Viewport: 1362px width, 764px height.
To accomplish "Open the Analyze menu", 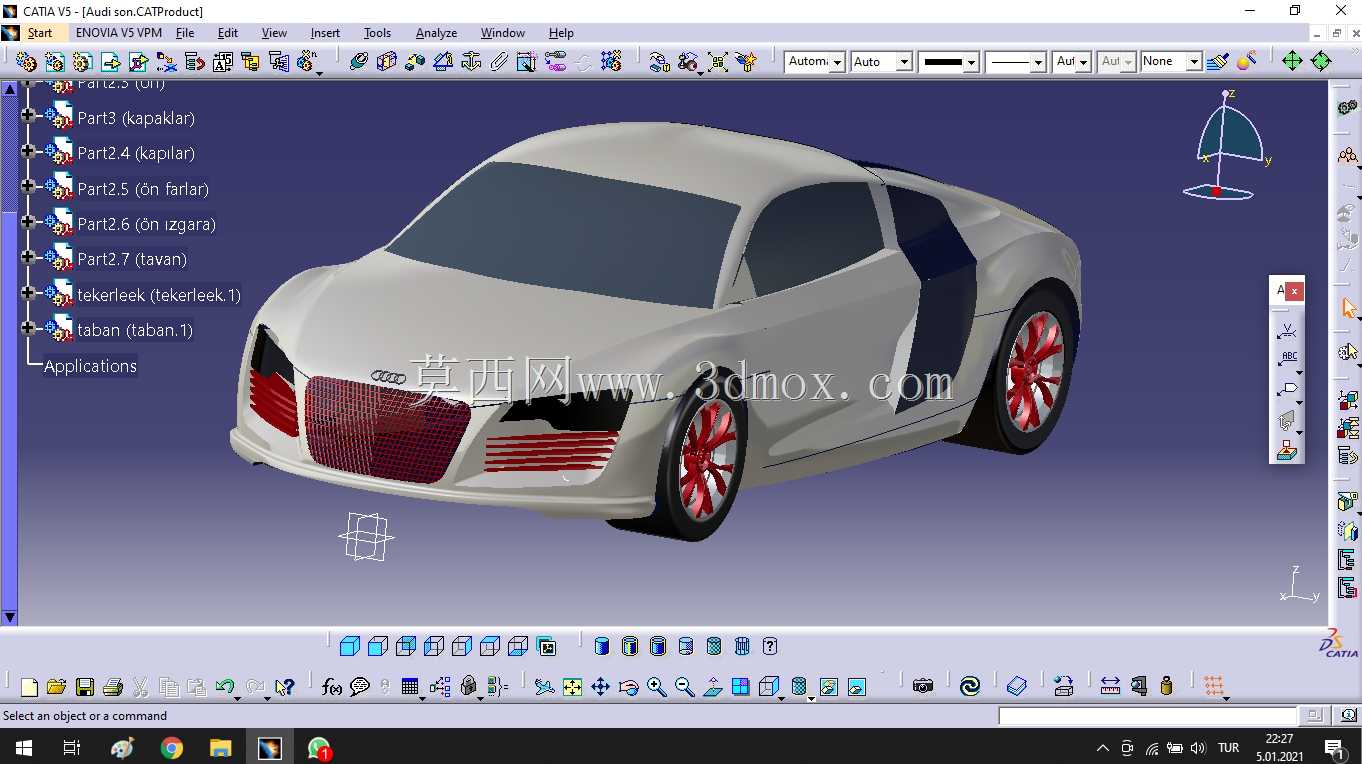I will coord(436,33).
